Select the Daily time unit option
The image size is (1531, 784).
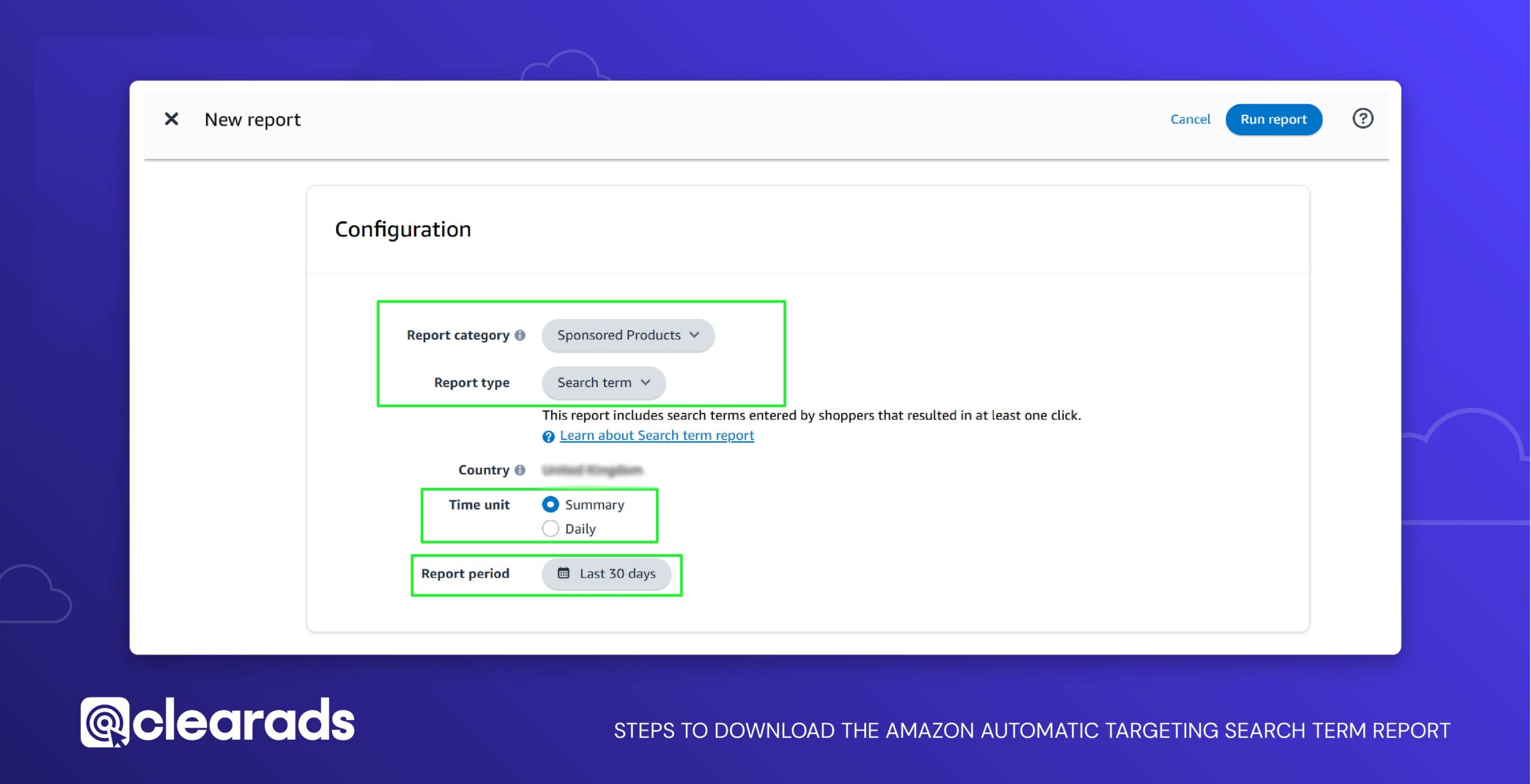pos(550,528)
